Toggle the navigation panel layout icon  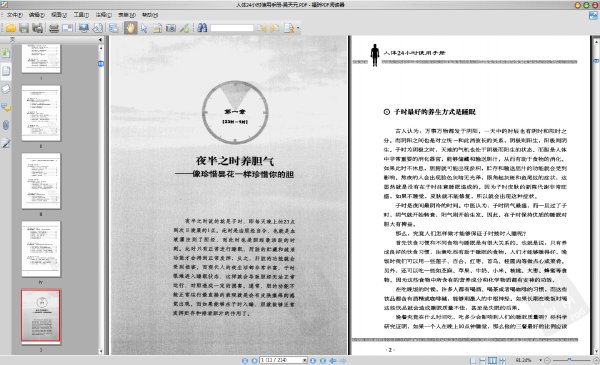point(113,28)
